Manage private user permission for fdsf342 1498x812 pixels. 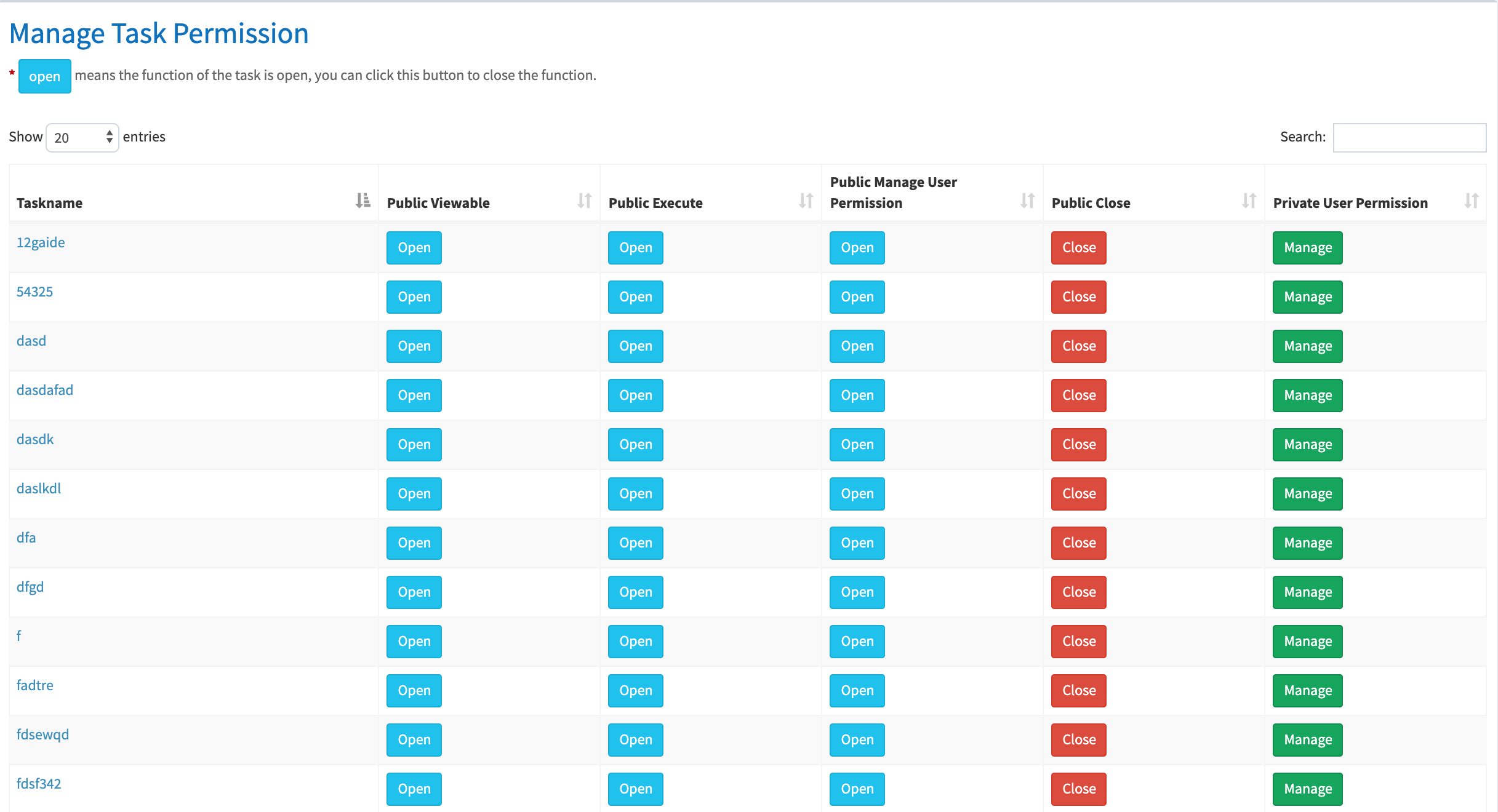1308,789
